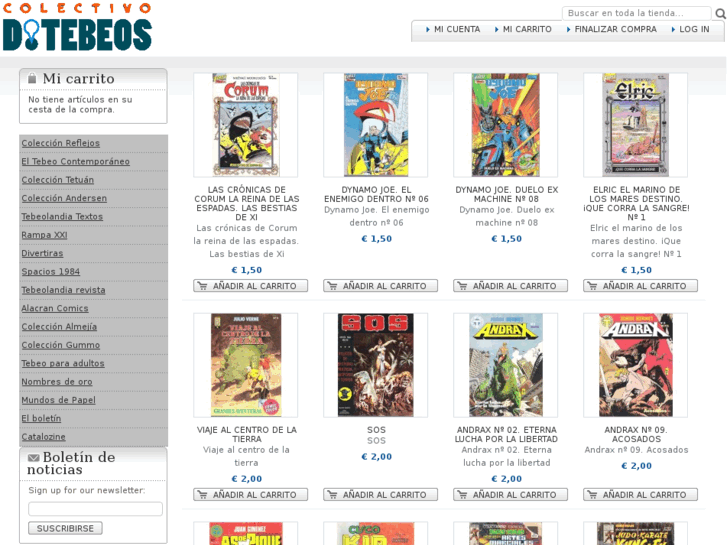727x545 pixels.
Task: Open the Mi Carrito menu item
Action: coord(527,29)
